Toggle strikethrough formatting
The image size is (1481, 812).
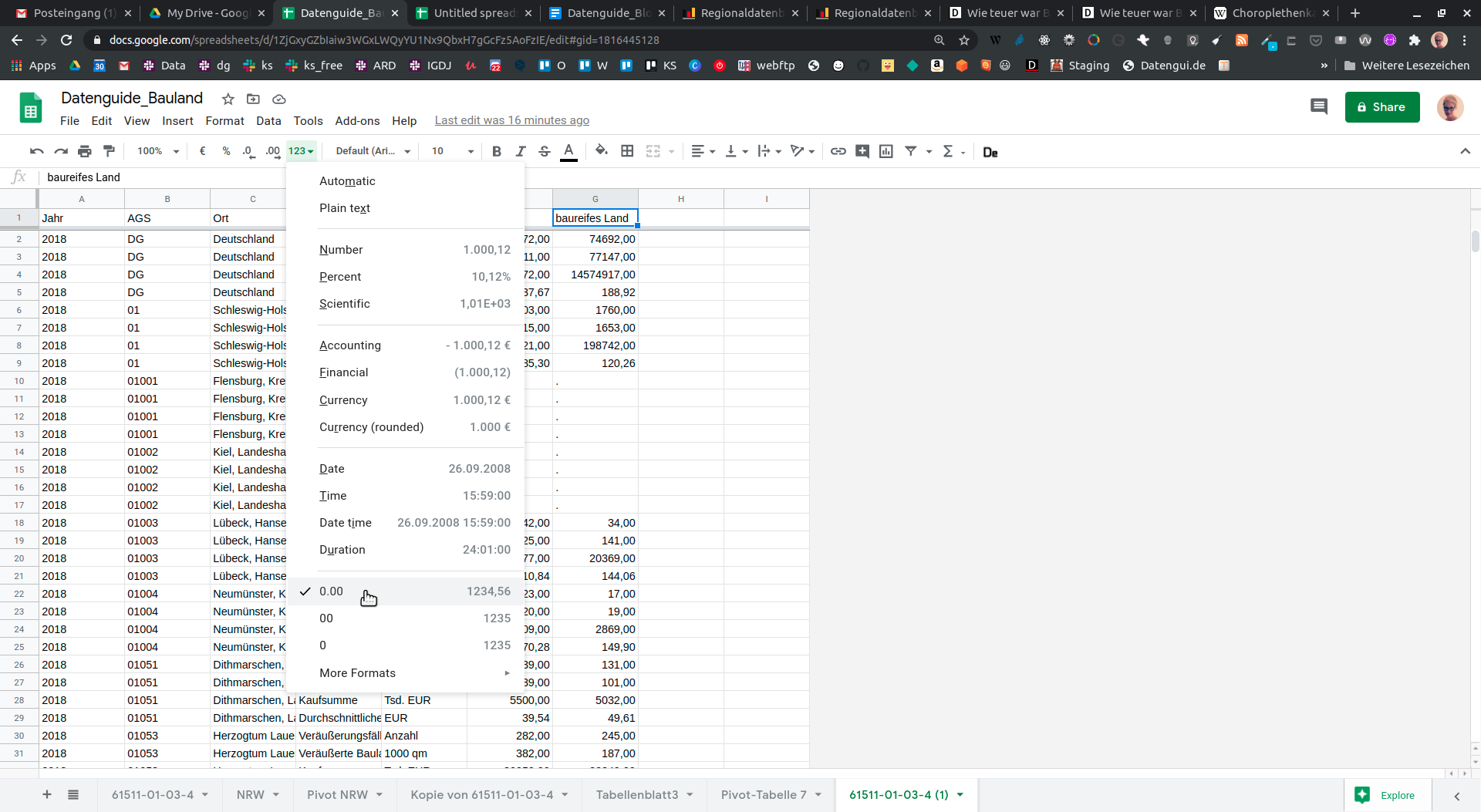(x=545, y=152)
